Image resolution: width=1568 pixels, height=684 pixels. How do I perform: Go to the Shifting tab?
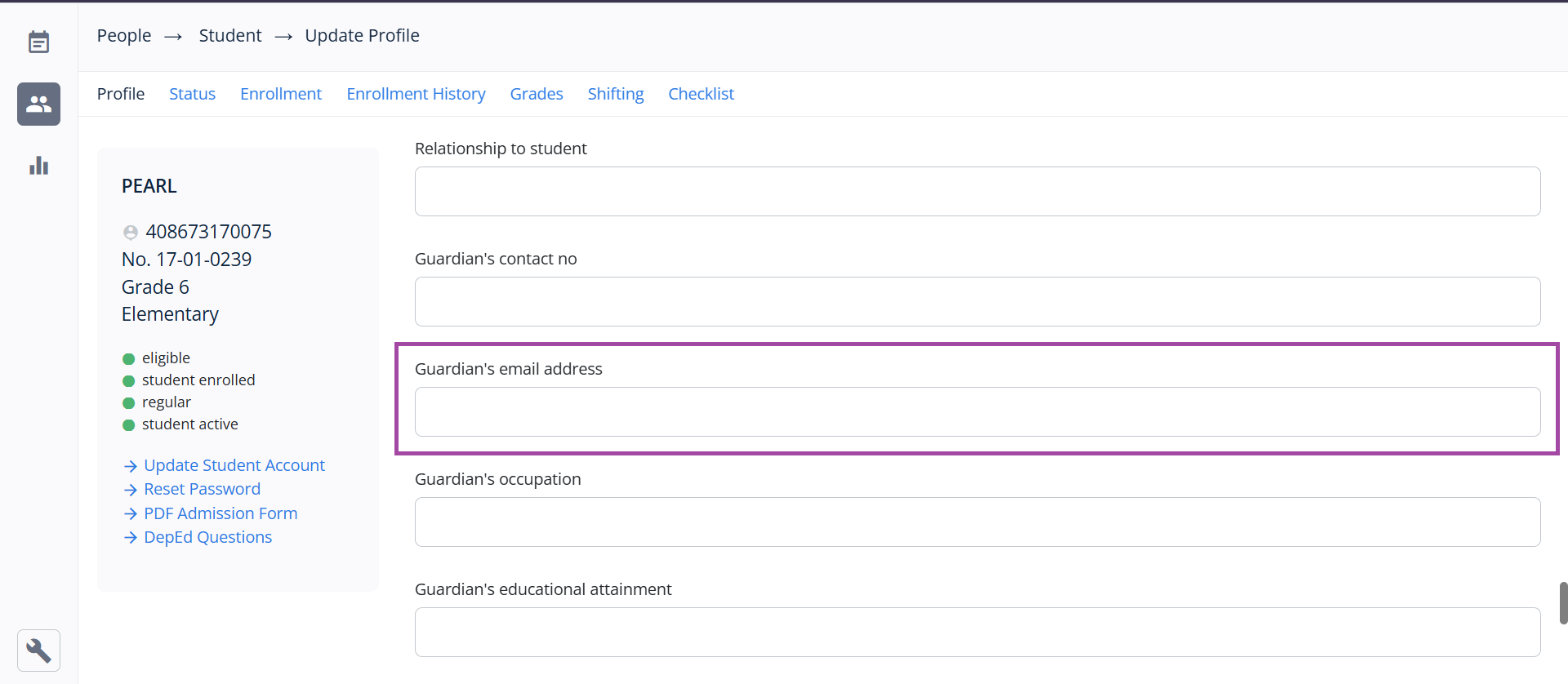(616, 94)
